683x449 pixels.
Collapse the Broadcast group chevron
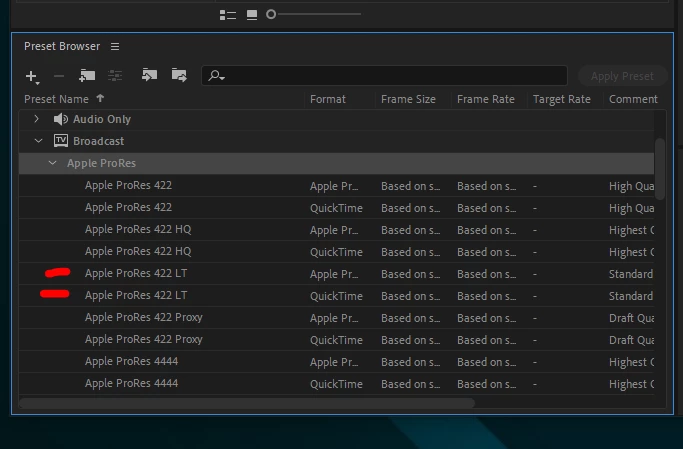38,141
